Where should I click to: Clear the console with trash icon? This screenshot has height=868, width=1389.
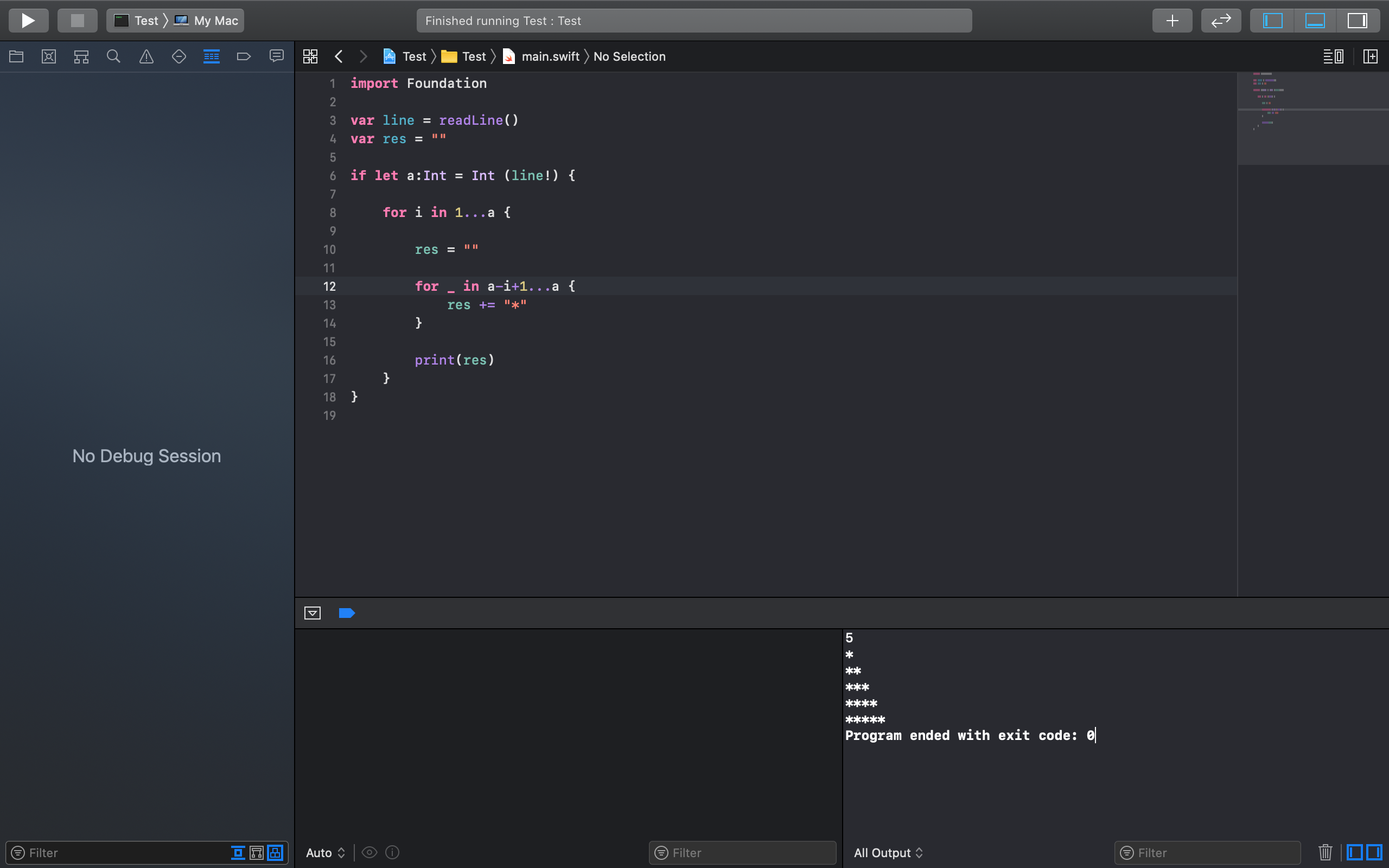pos(1326,852)
